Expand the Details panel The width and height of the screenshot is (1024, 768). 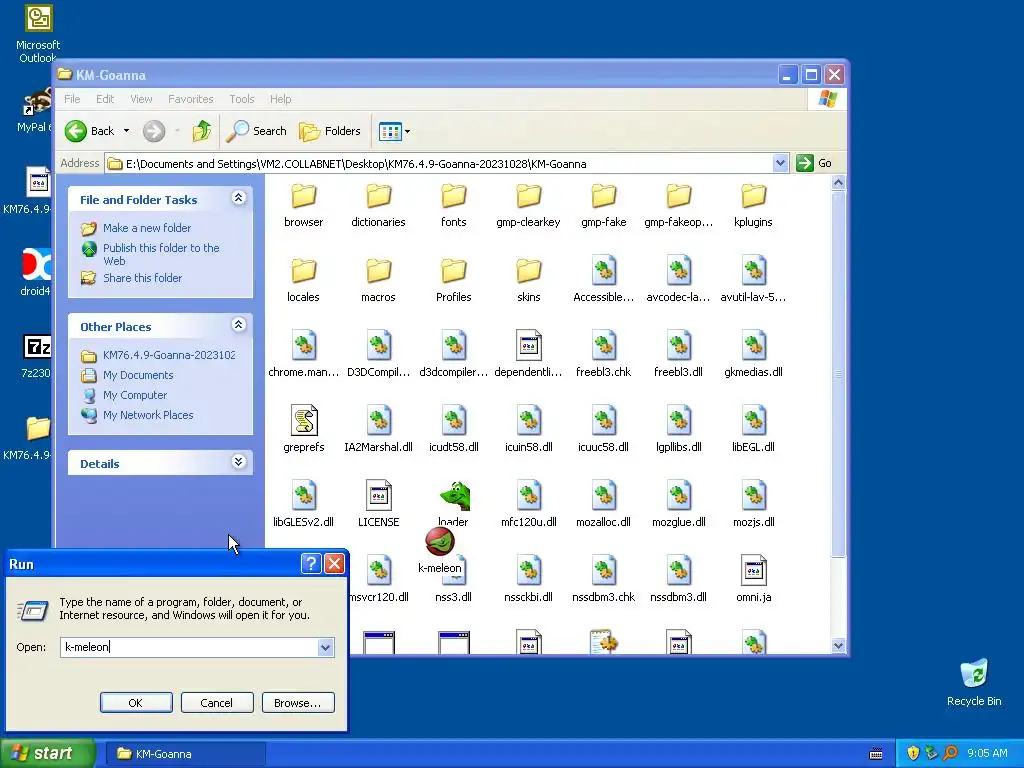(238, 462)
